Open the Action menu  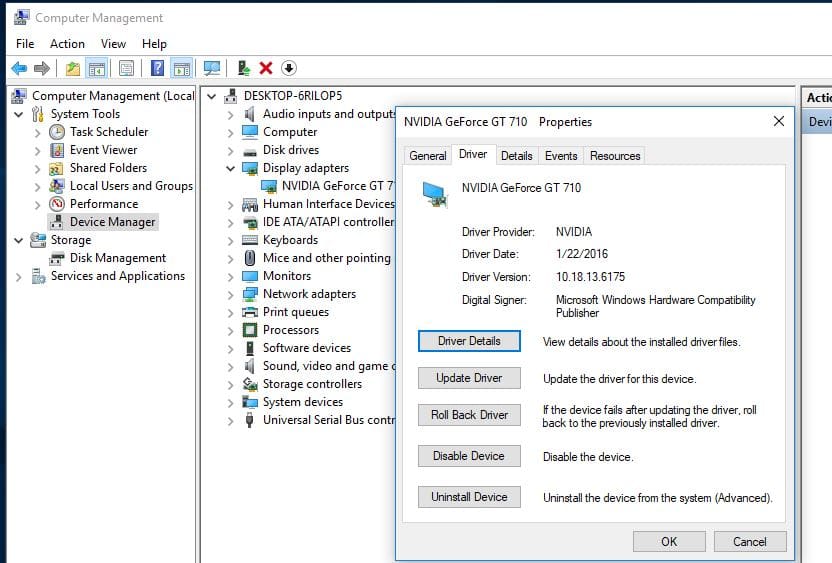coord(67,44)
